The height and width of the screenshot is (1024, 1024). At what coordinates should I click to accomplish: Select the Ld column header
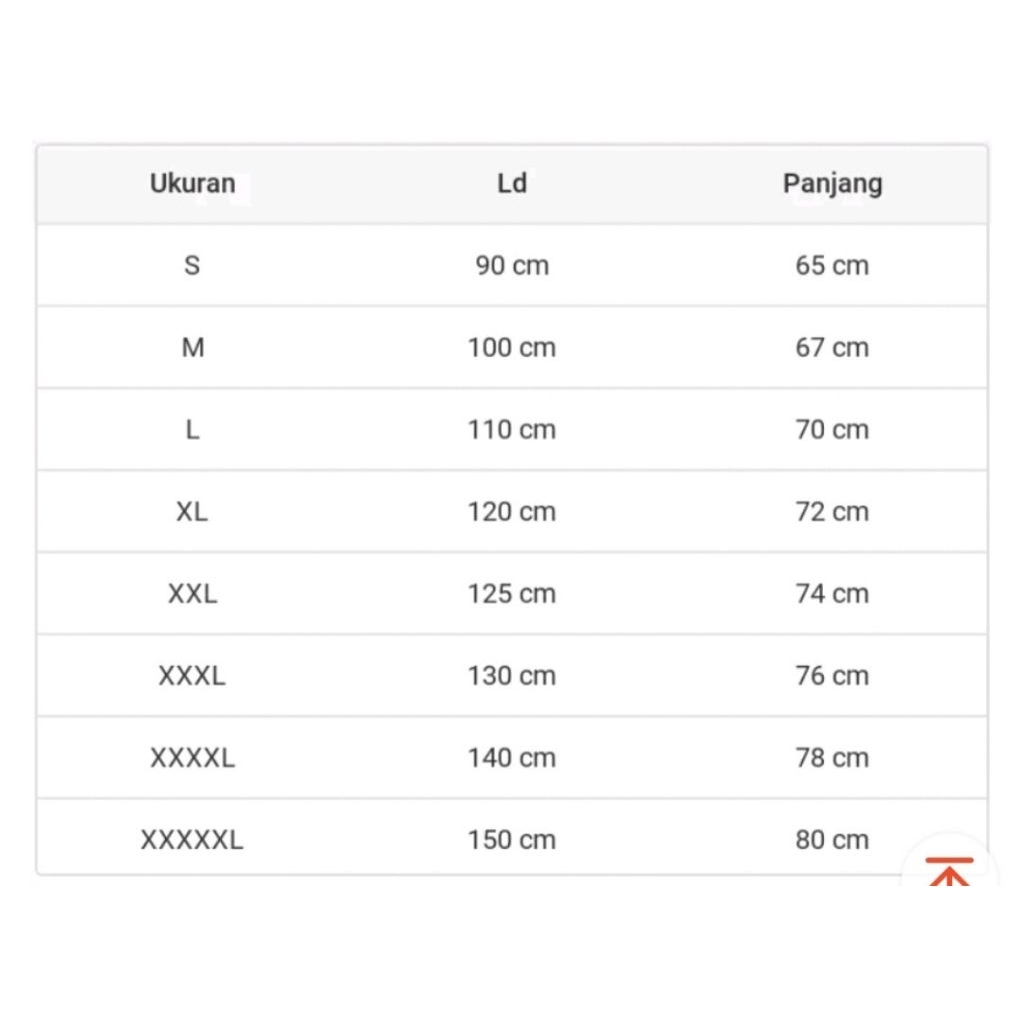click(x=512, y=184)
